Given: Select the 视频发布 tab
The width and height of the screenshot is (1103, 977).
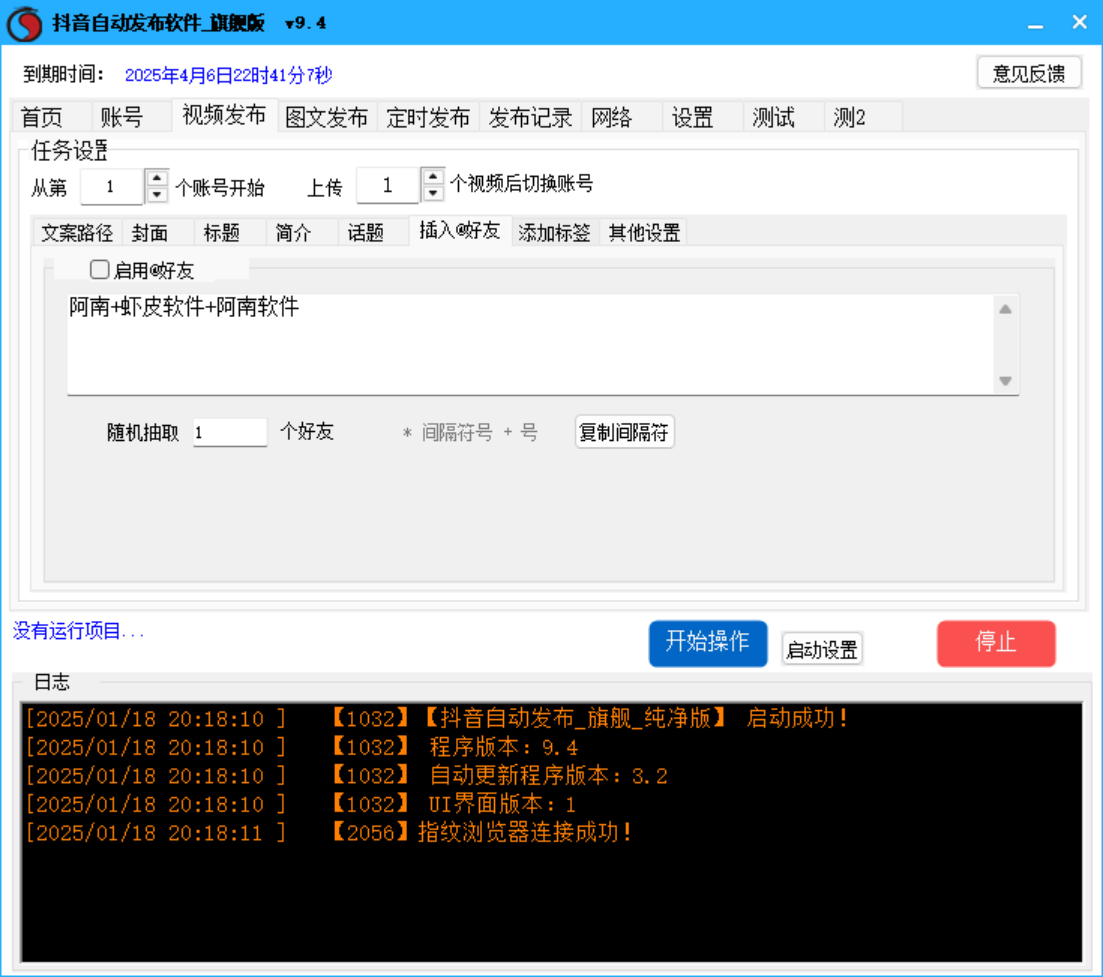Looking at the screenshot, I should [x=224, y=115].
